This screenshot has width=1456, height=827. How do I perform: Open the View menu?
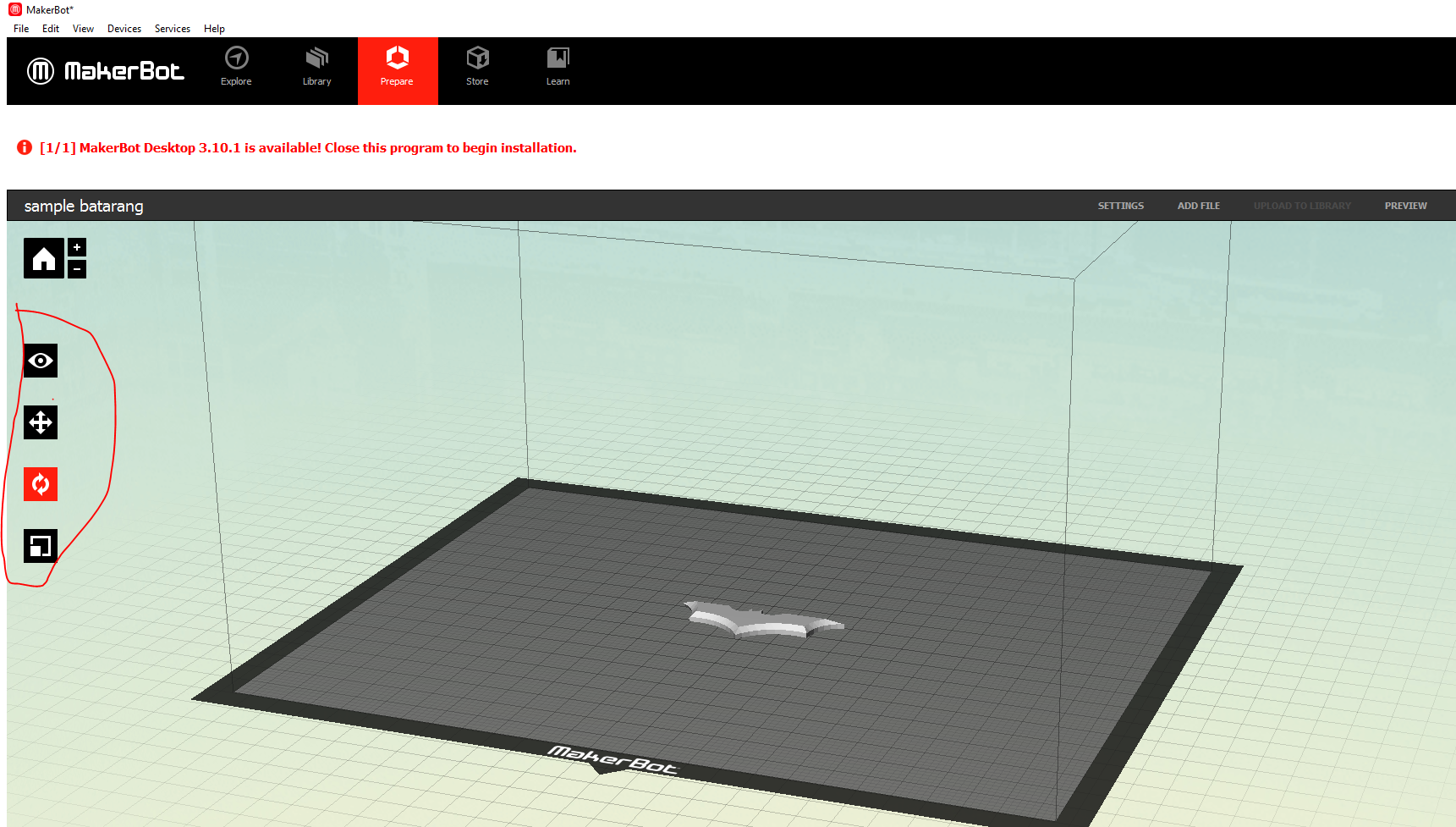point(83,29)
